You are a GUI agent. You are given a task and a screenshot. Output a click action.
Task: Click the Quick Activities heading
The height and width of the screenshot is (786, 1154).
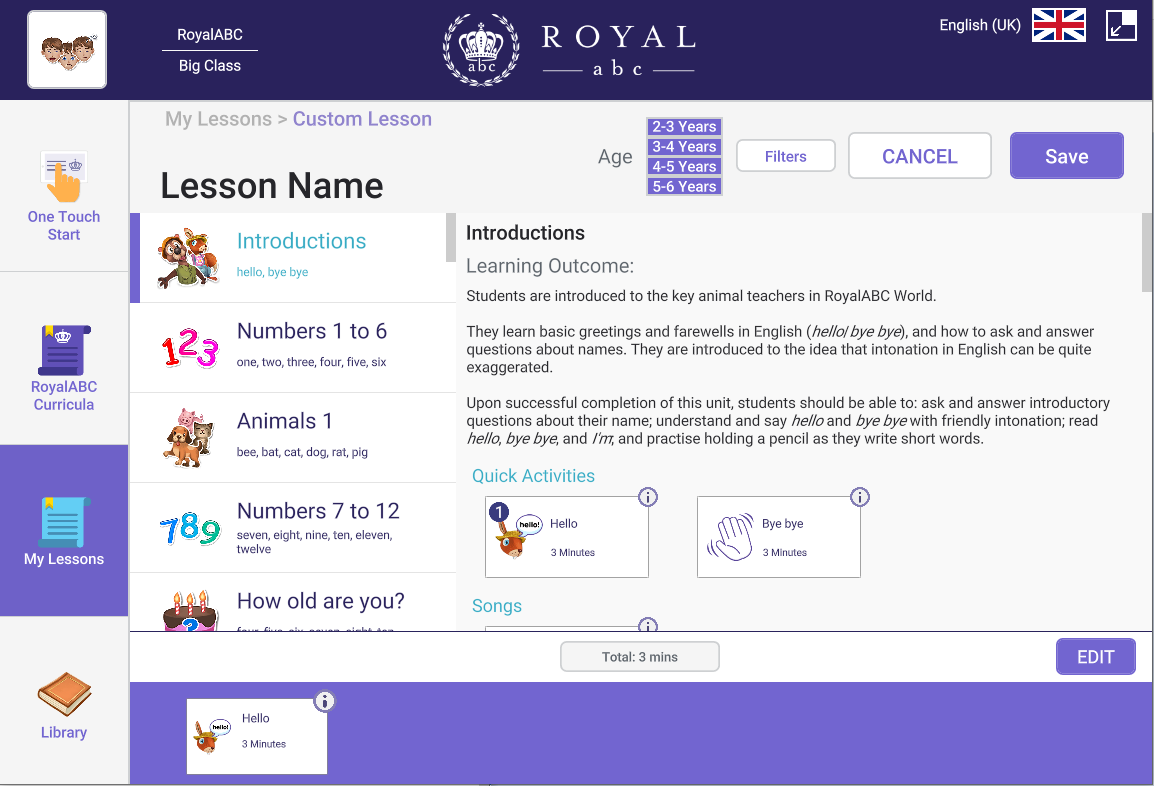533,476
